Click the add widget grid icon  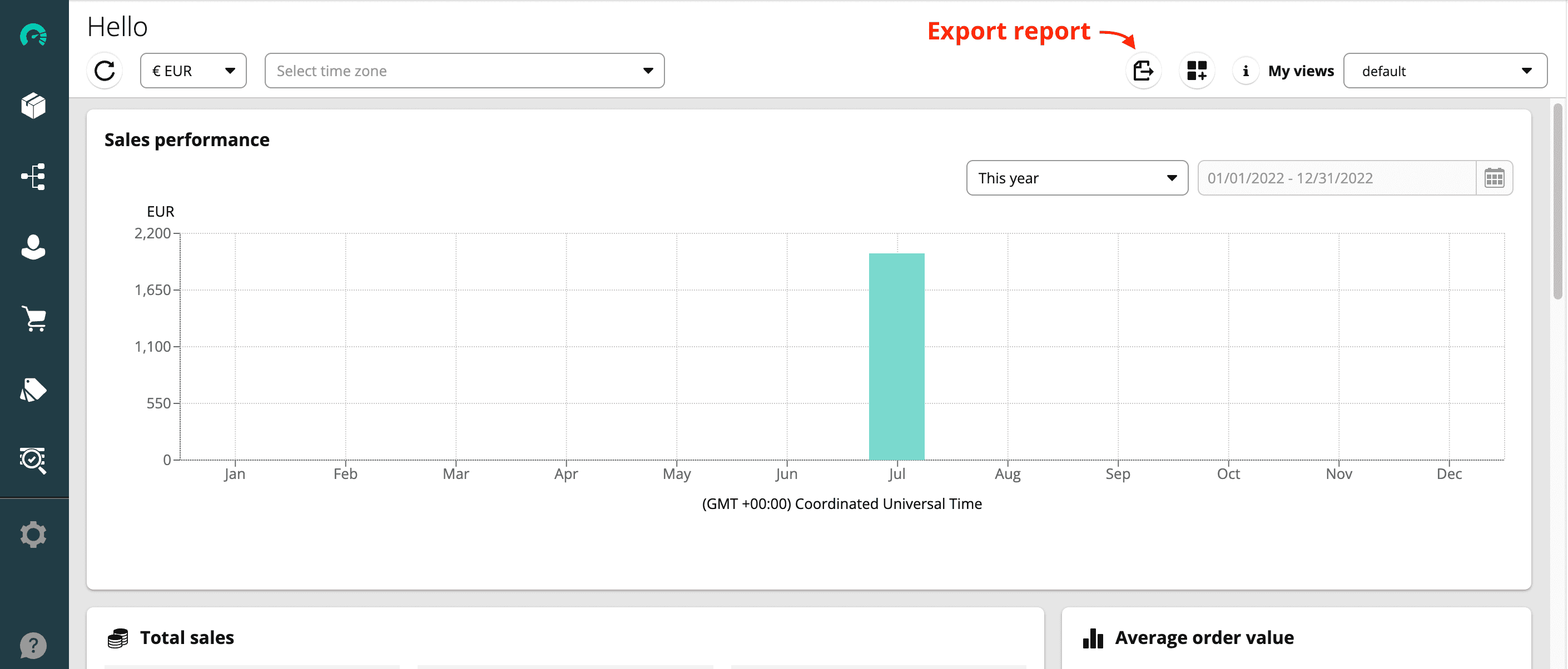1197,71
